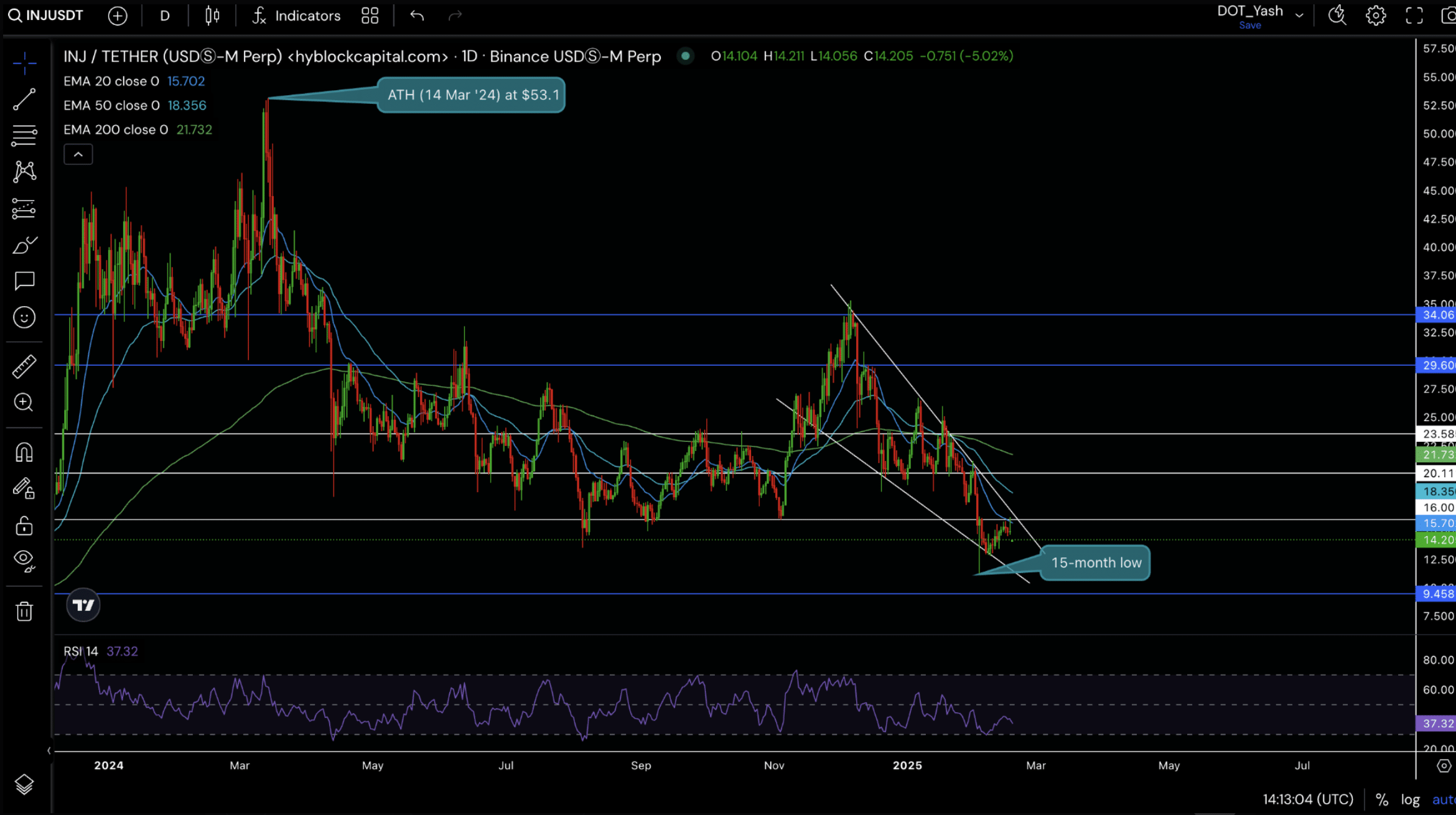Click the zoom in magnifier tool

coord(24,403)
